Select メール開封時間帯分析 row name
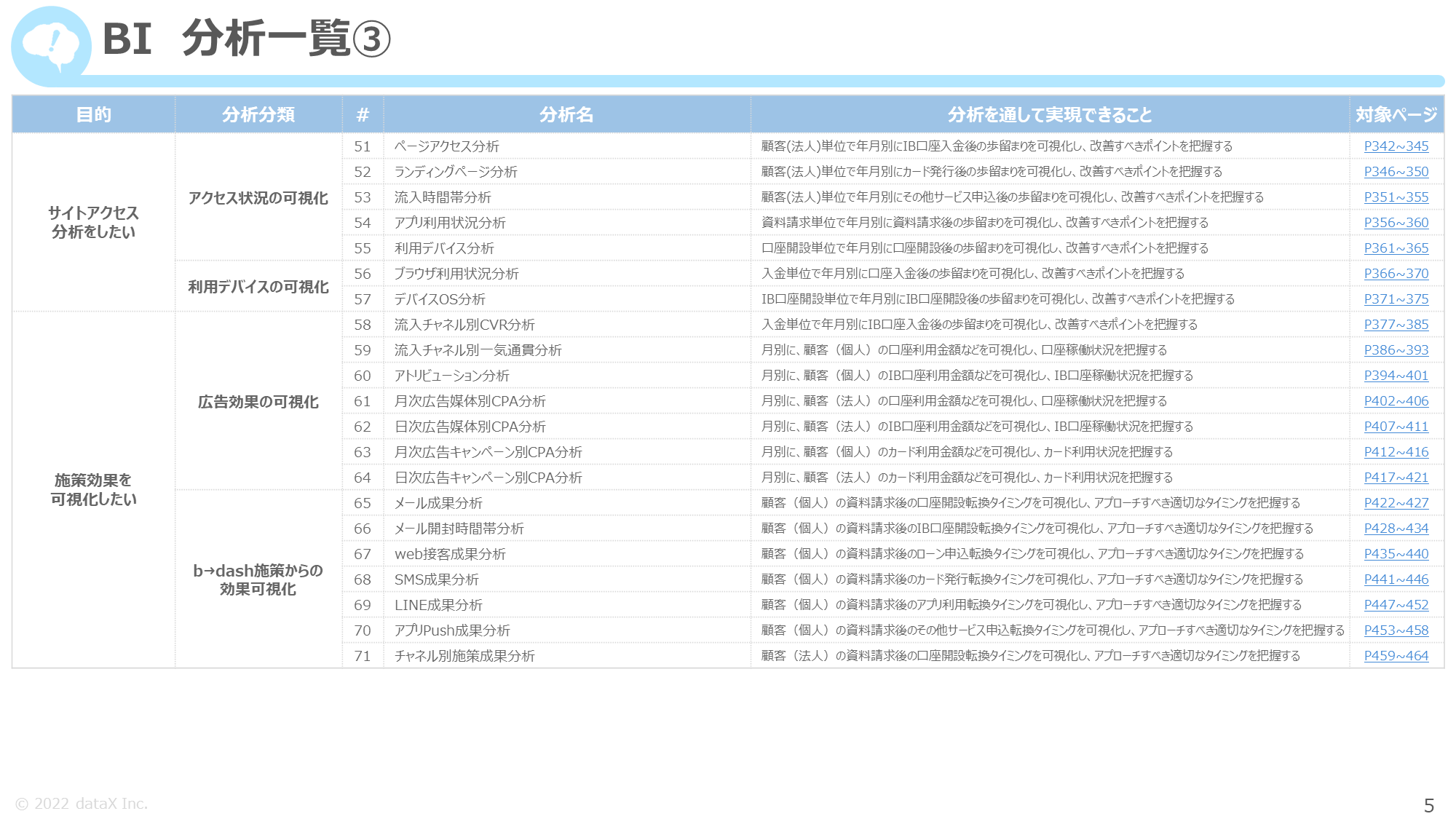1456x819 pixels. click(459, 529)
